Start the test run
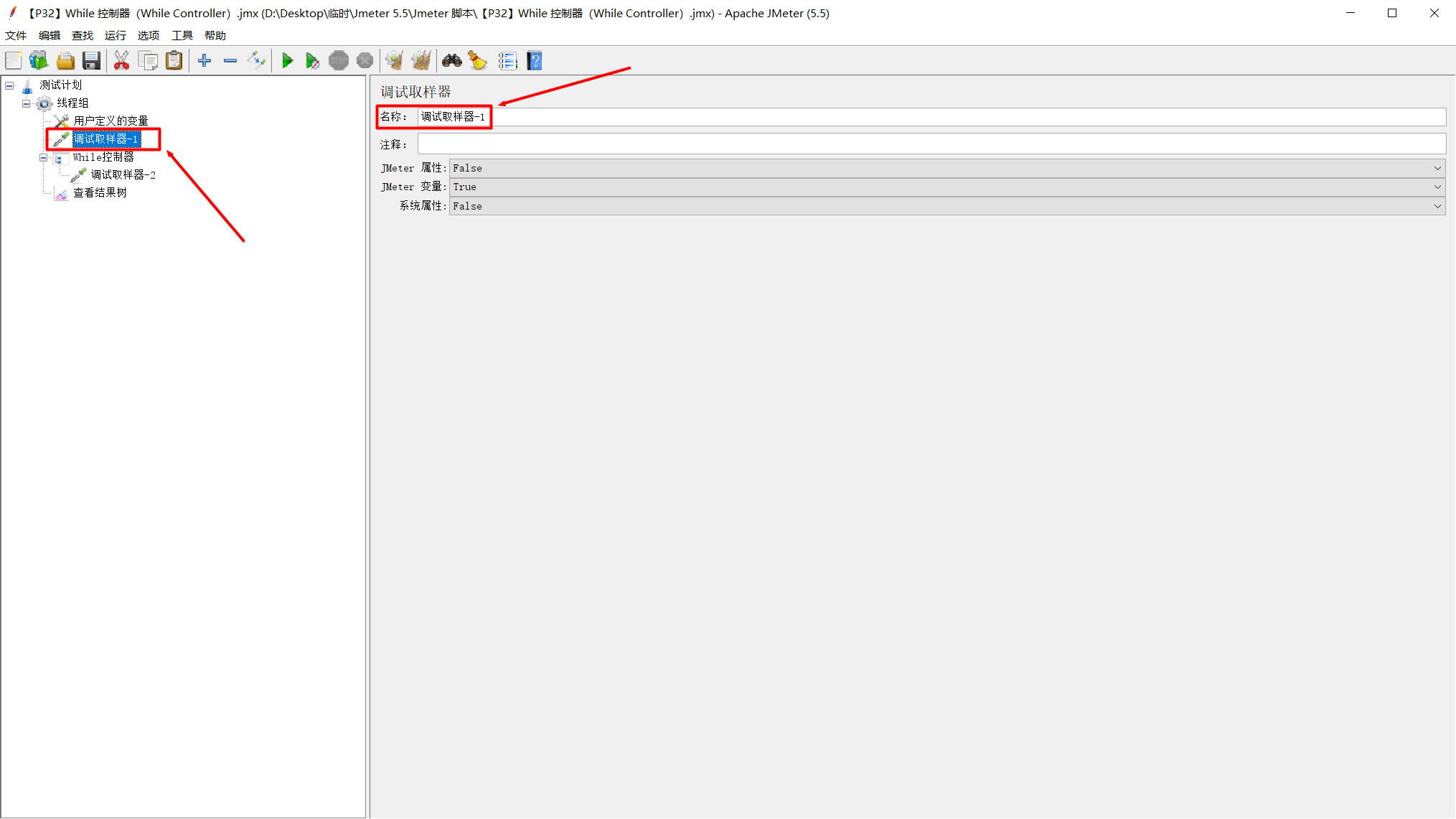 288,60
